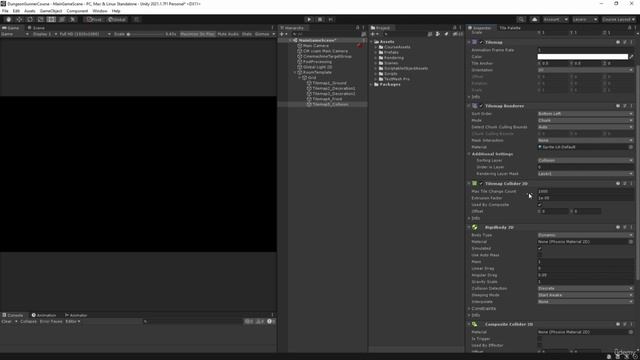Open the GameObject menu
This screenshot has height=360, width=640.
point(51,11)
